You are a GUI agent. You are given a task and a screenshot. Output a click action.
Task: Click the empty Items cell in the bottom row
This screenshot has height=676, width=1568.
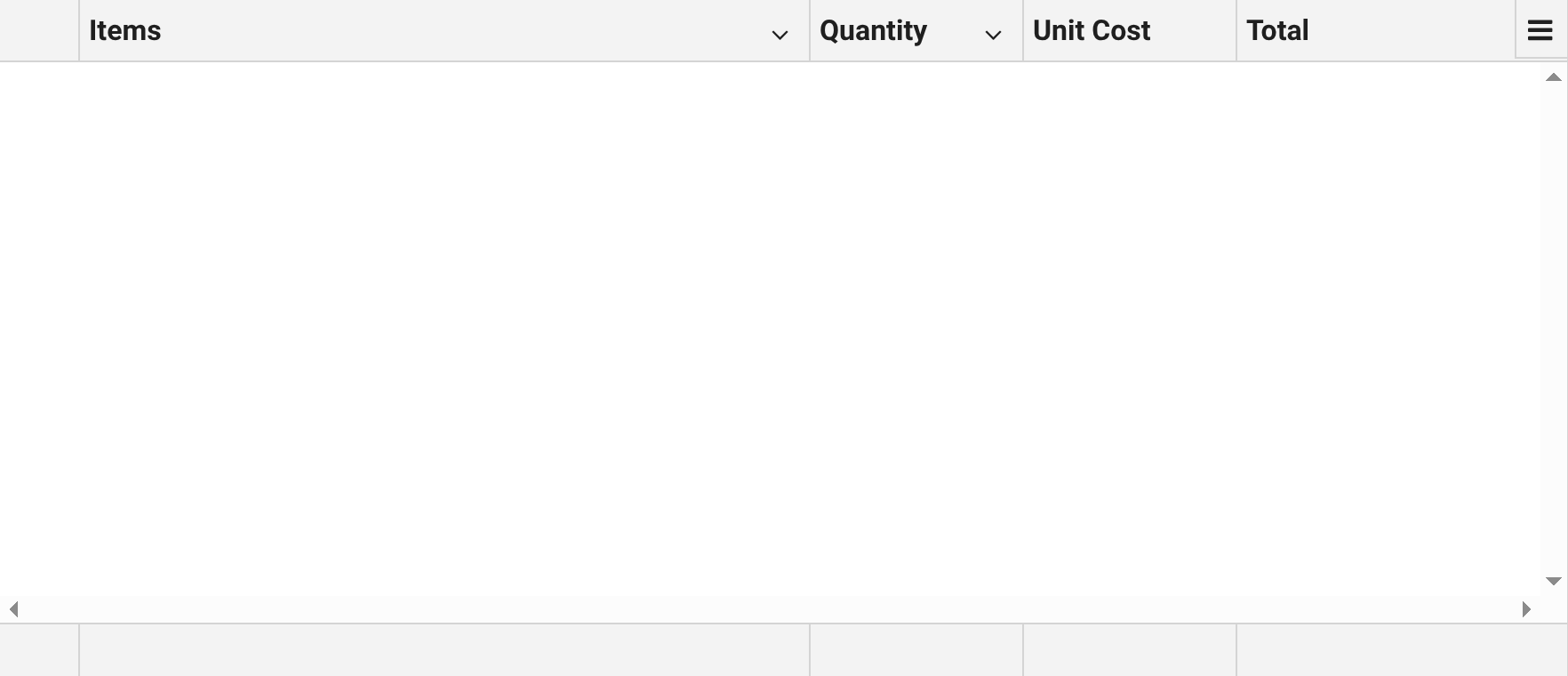pyautogui.click(x=444, y=650)
